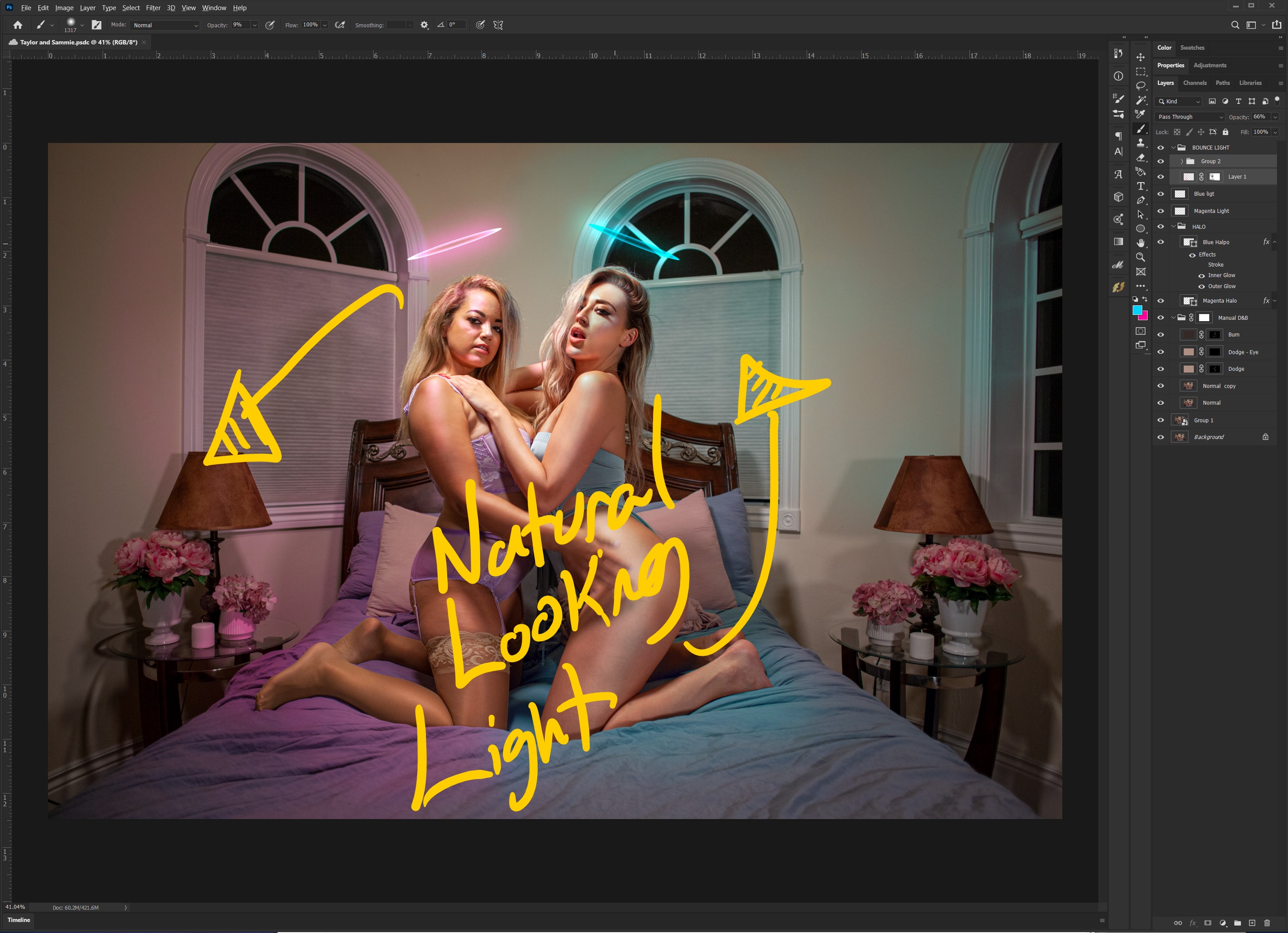Select the Eyedropper tool
1288x933 pixels.
click(x=1140, y=114)
